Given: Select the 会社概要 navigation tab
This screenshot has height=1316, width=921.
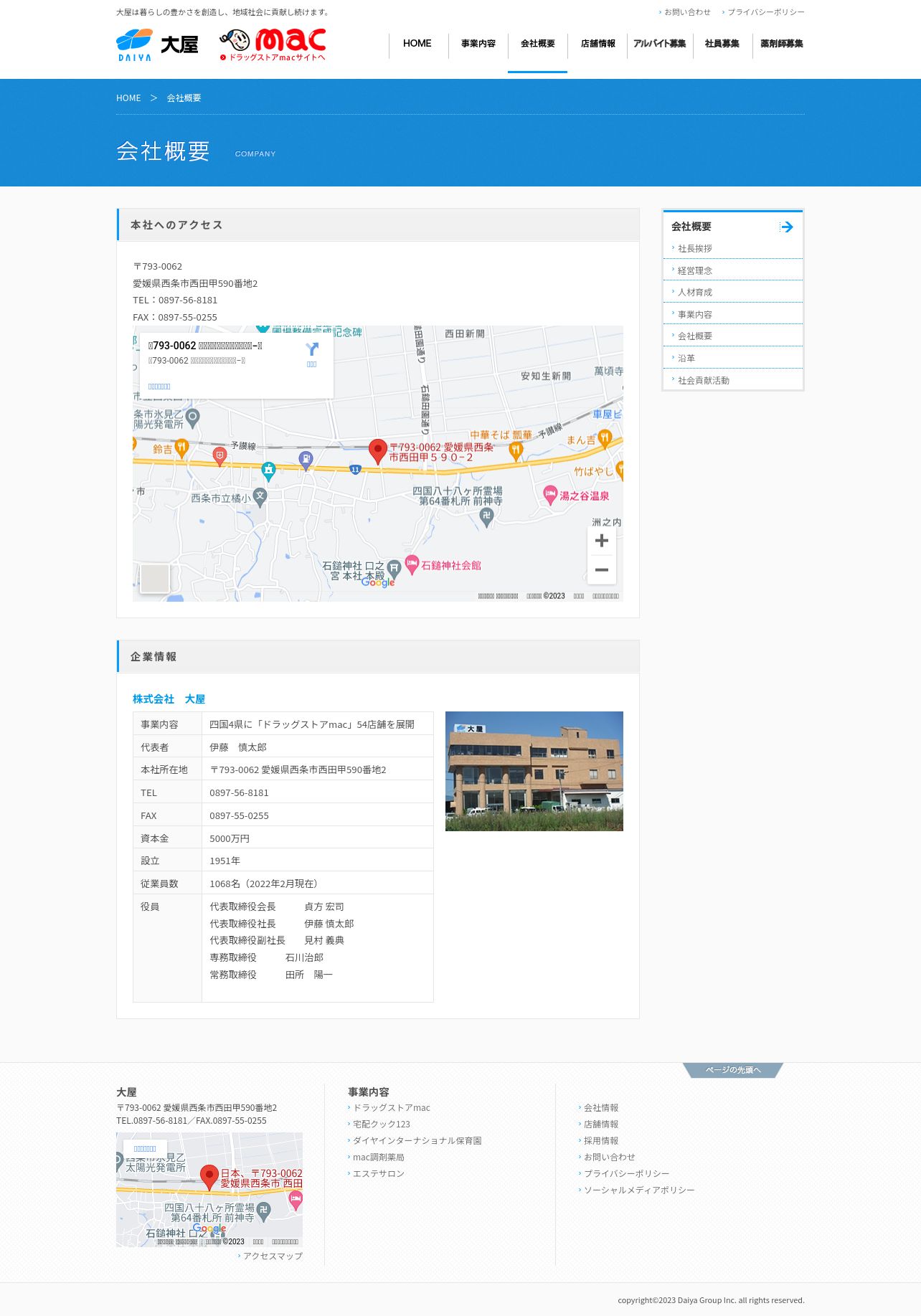Looking at the screenshot, I should [538, 44].
